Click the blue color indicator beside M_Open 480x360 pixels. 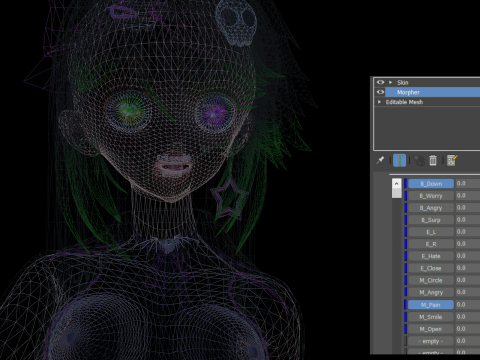coord(406,329)
